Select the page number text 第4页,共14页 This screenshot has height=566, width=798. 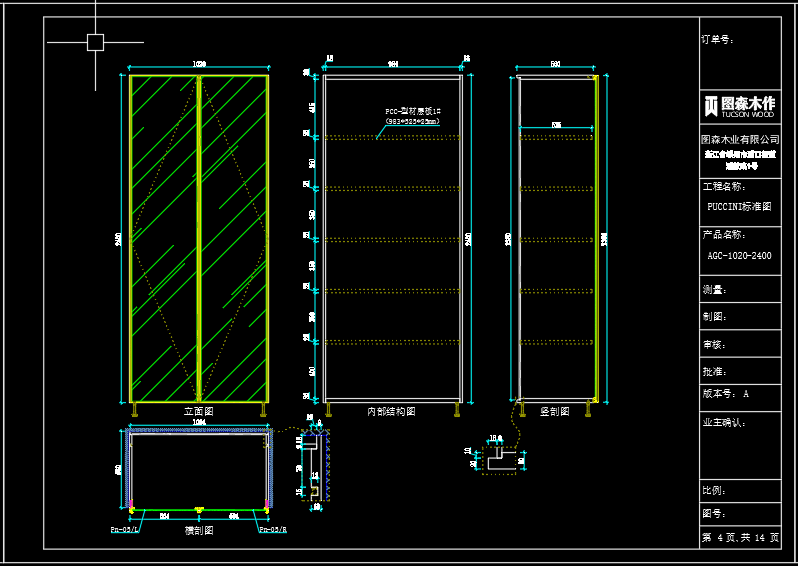(x=739, y=538)
